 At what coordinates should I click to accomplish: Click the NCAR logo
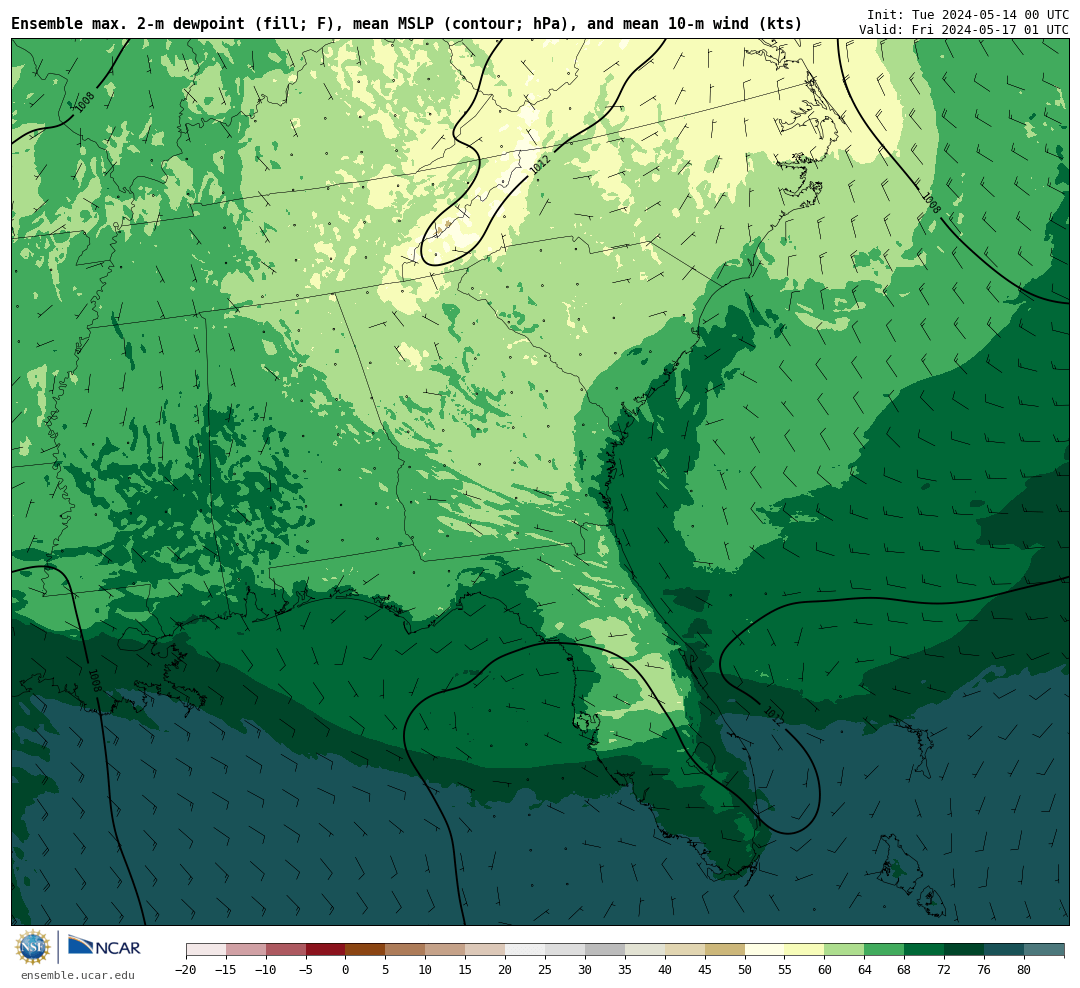(x=104, y=947)
